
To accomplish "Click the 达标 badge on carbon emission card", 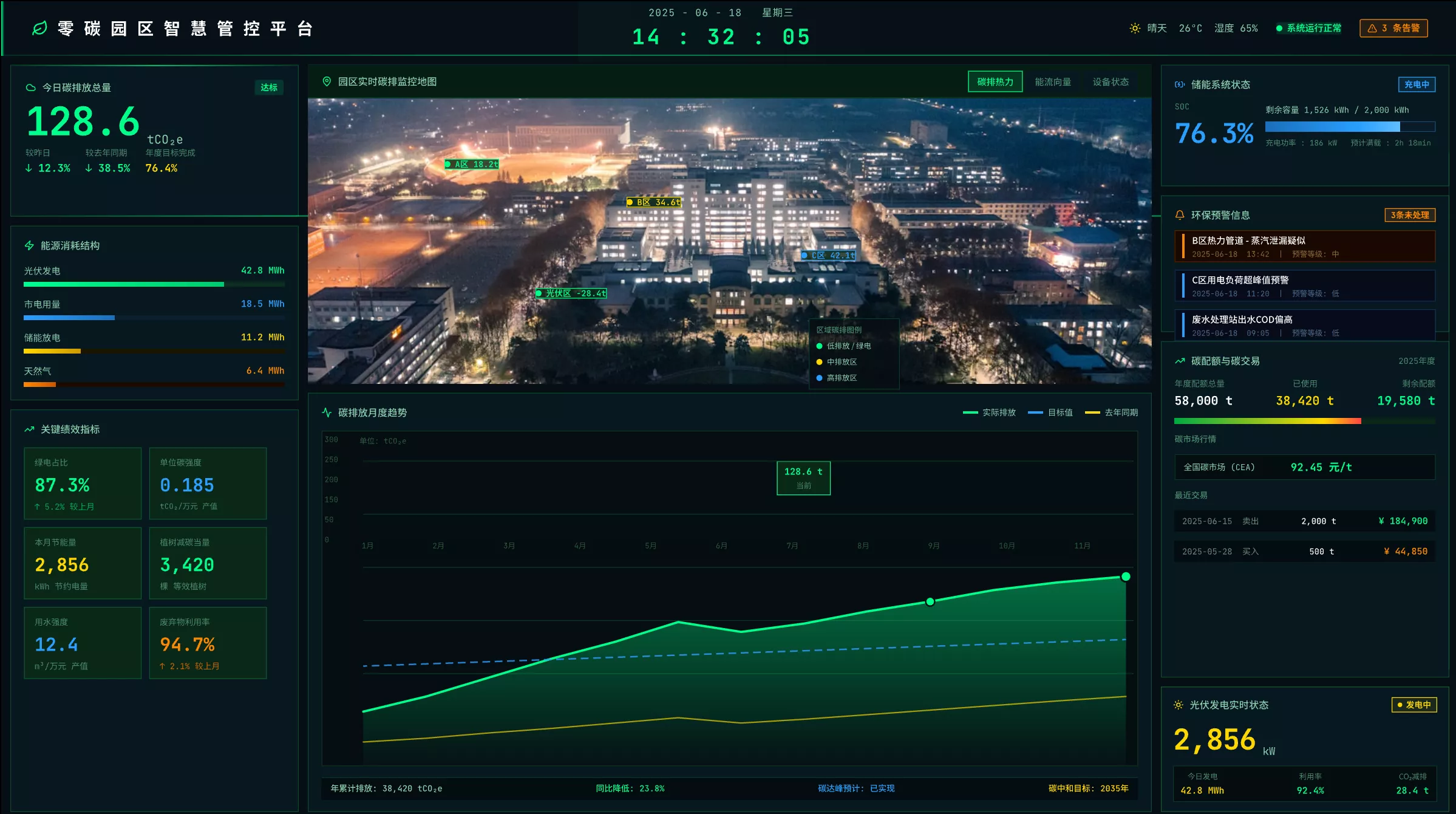I will point(269,87).
